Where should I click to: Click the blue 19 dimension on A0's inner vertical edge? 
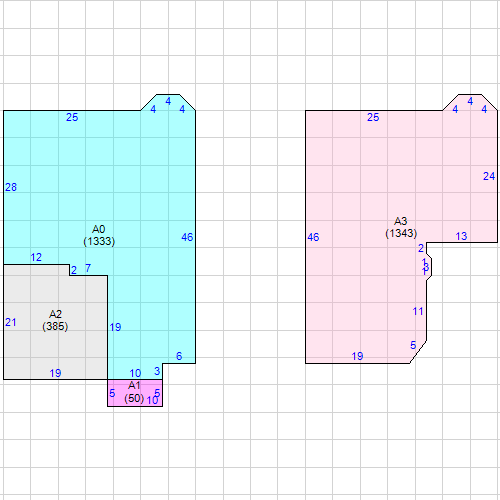point(115,327)
